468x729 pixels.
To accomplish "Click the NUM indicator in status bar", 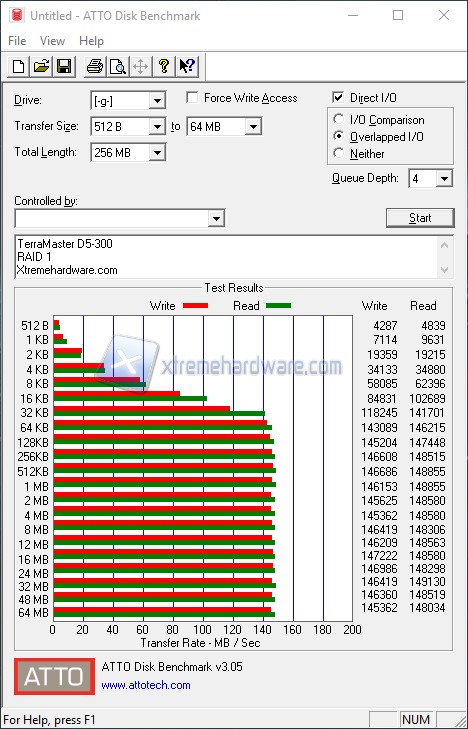I will pos(416,720).
